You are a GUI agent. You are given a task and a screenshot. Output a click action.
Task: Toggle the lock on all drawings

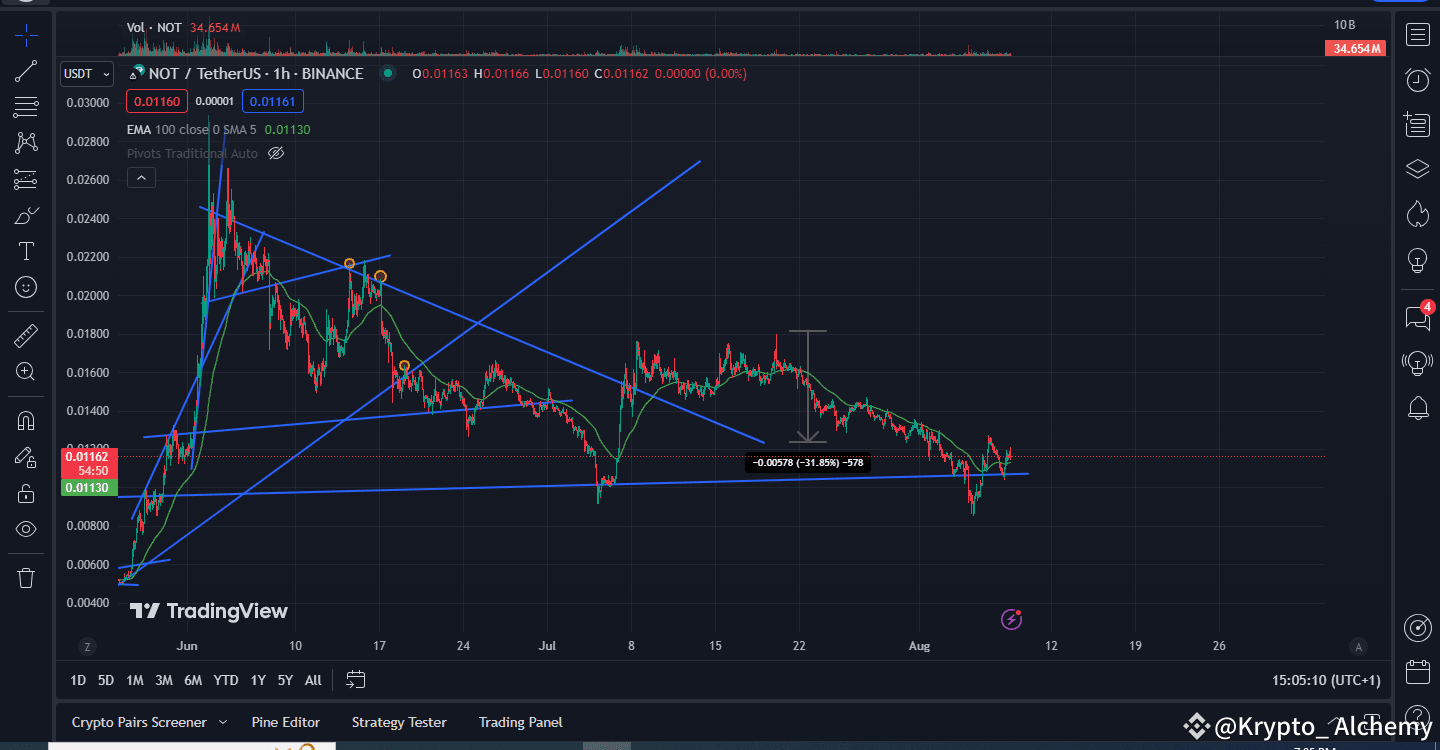click(26, 493)
